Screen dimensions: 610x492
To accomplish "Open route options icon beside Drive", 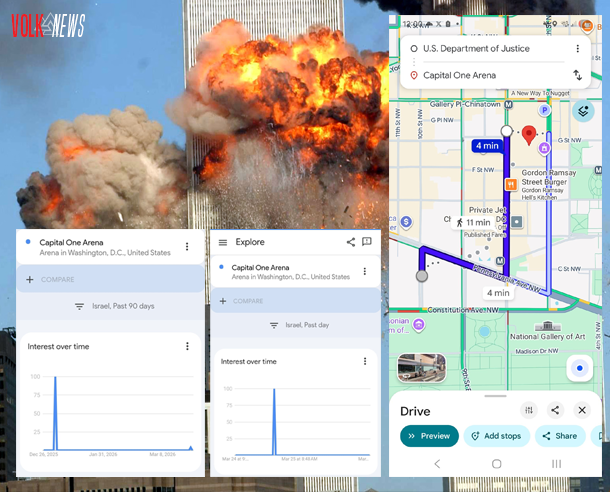I will coord(528,410).
